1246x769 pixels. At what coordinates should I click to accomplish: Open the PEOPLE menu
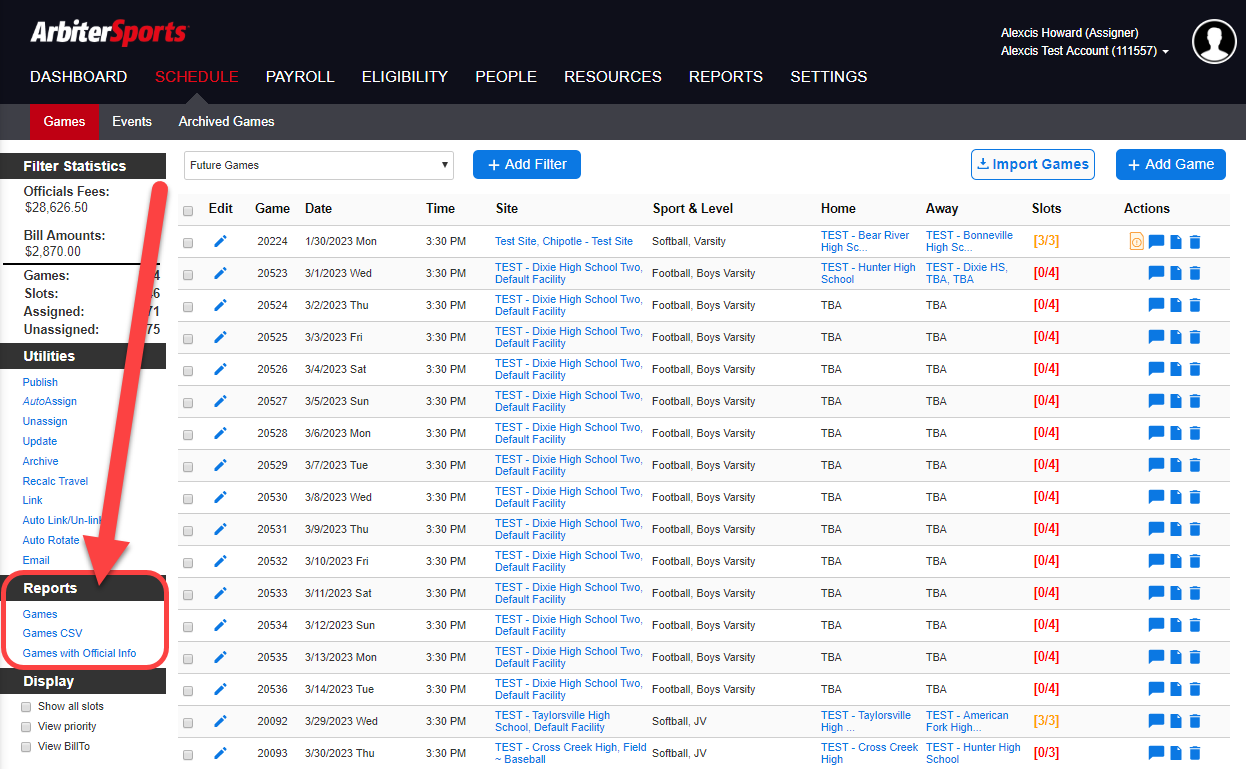tap(506, 77)
